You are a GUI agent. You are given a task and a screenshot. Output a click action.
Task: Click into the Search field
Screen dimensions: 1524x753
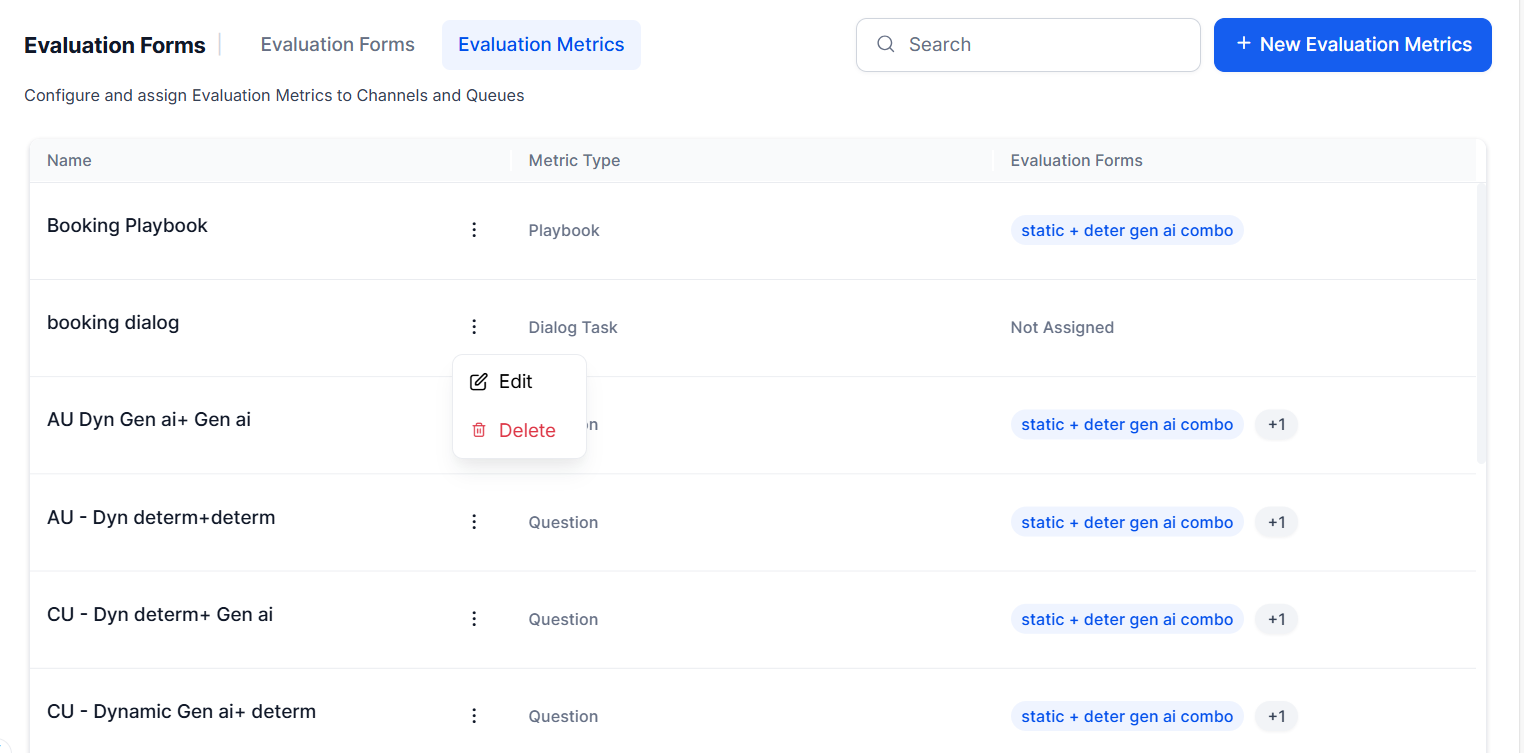1040,45
